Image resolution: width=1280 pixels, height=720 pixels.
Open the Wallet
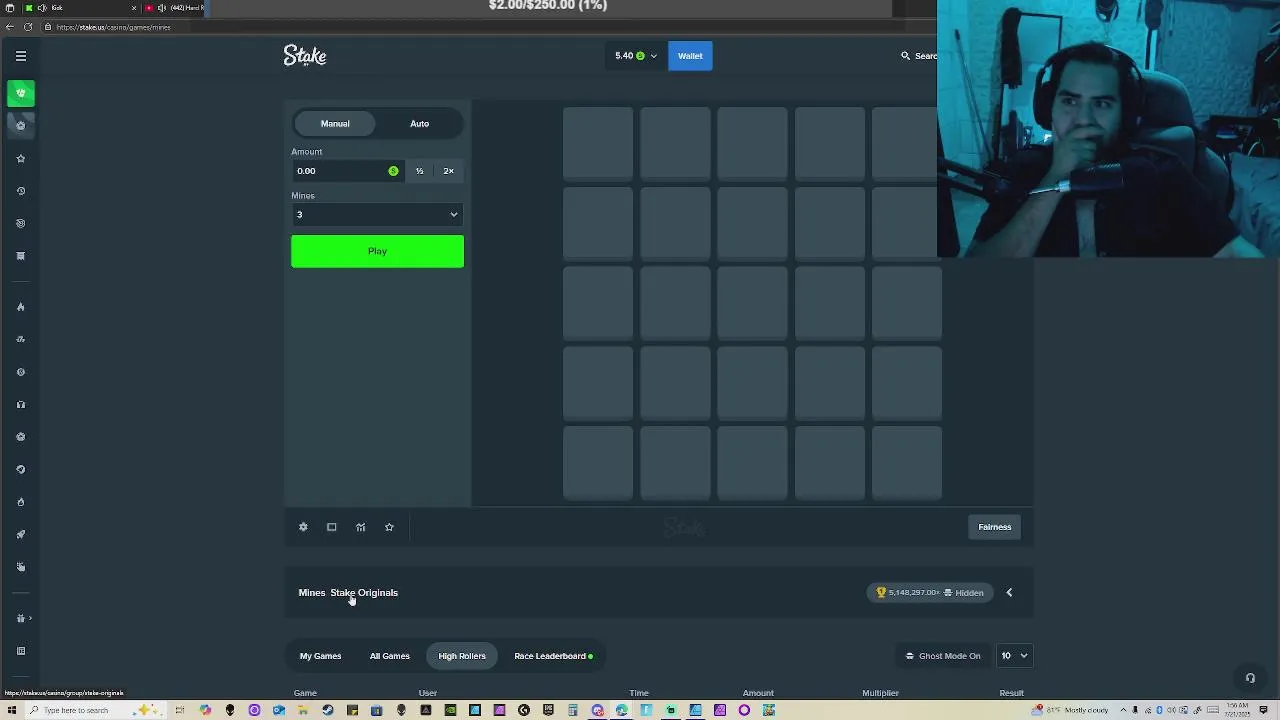coord(690,56)
